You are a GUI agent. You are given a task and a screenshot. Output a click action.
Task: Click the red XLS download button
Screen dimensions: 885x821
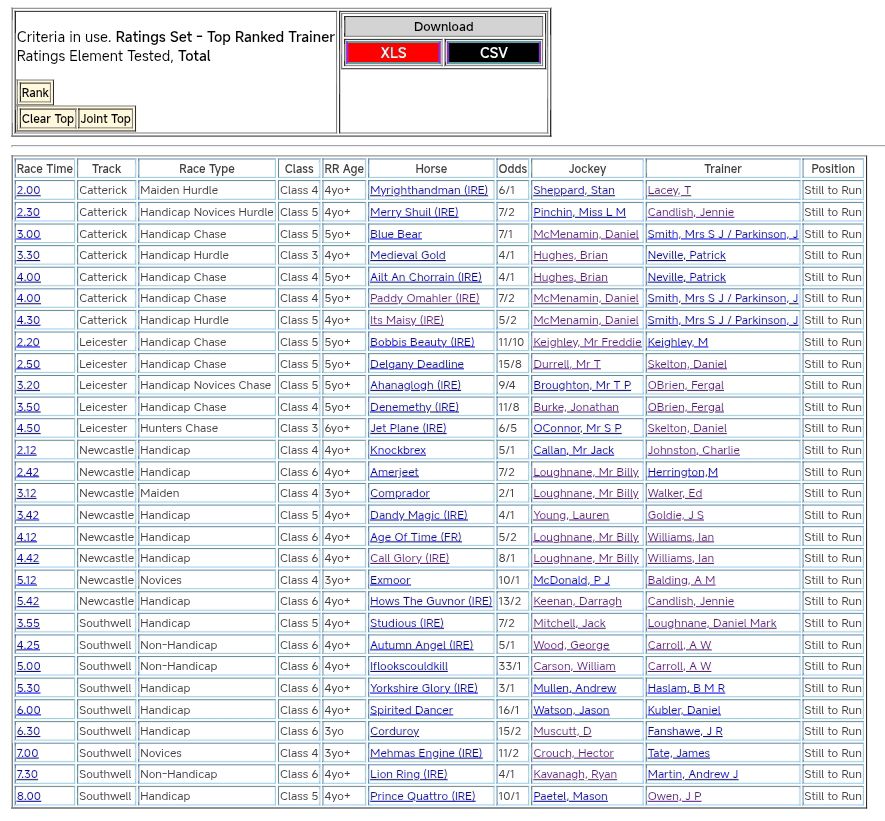point(393,53)
